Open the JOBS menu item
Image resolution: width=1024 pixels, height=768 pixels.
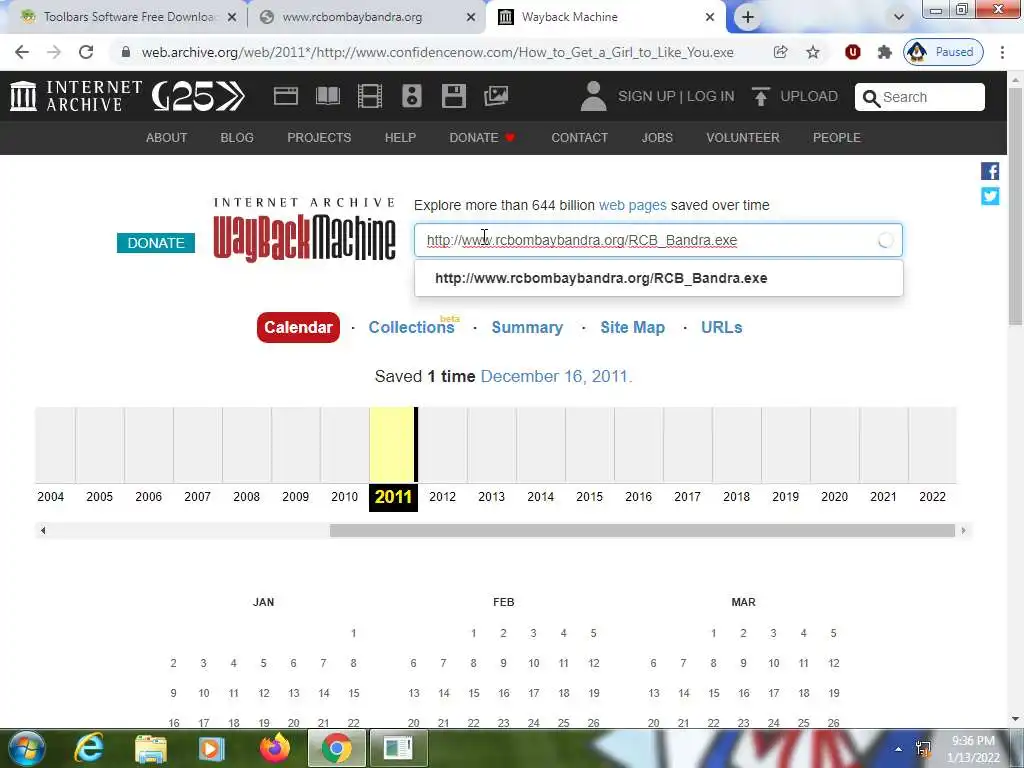pyautogui.click(x=657, y=138)
